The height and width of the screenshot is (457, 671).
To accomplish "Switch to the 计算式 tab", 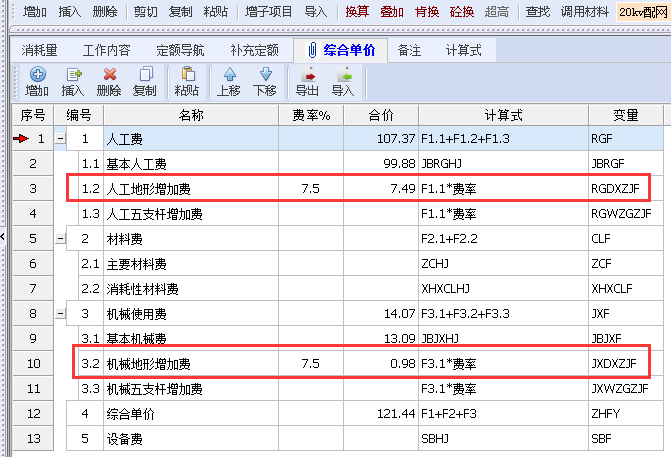I will coord(463,50).
